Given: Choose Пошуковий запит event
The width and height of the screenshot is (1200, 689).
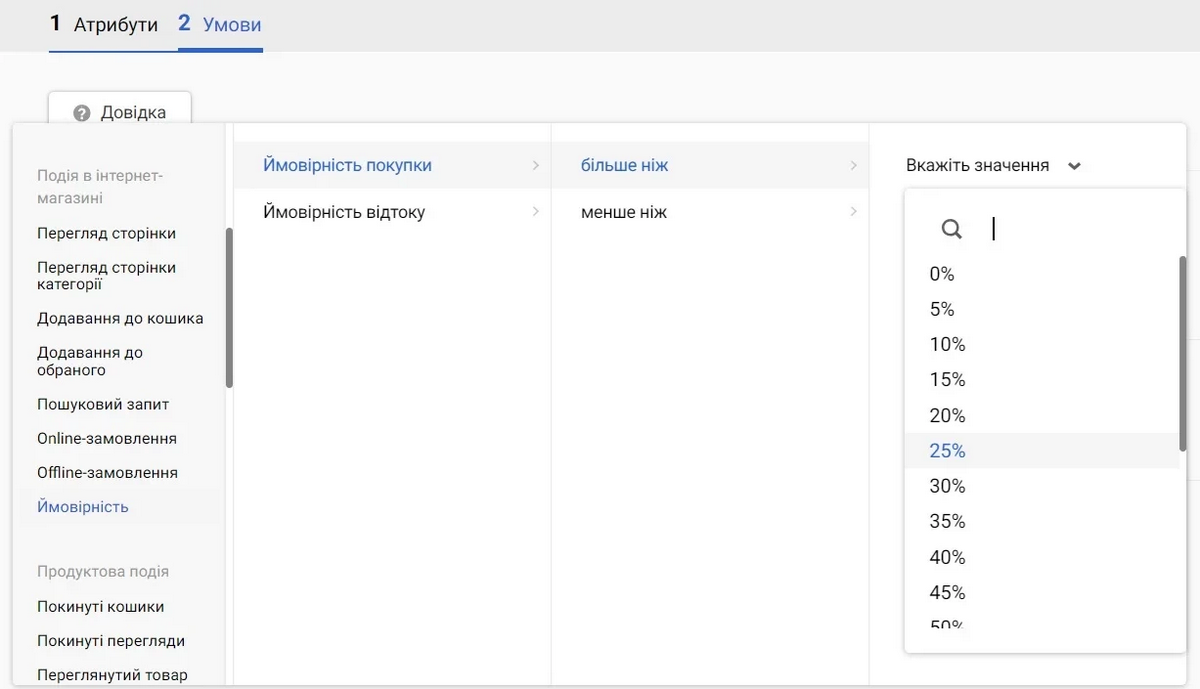Looking at the screenshot, I should (x=103, y=405).
